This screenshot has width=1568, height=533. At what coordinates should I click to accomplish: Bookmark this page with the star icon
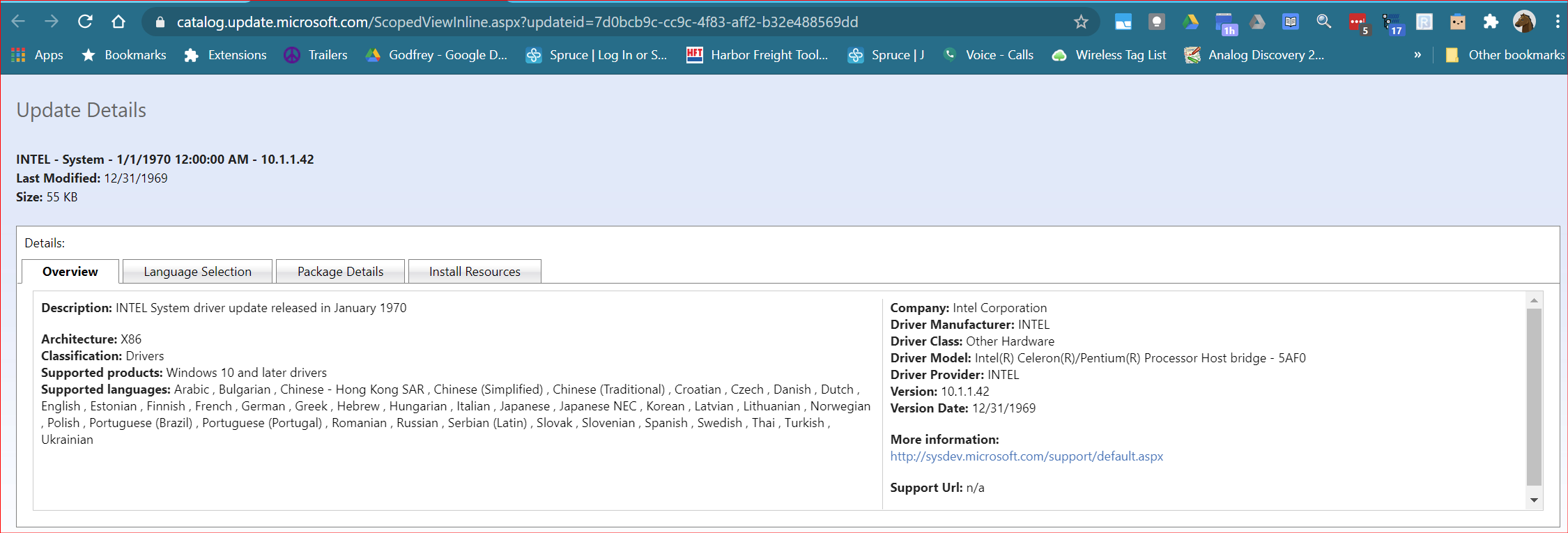pos(1081,22)
